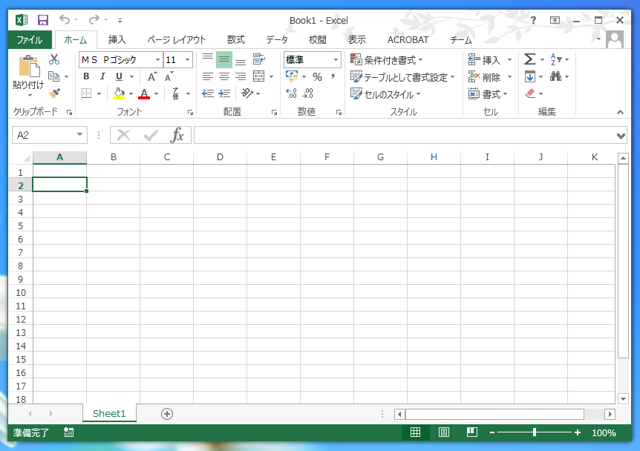The image size is (640, 451).
Task: Redo the last action
Action: 94,19
